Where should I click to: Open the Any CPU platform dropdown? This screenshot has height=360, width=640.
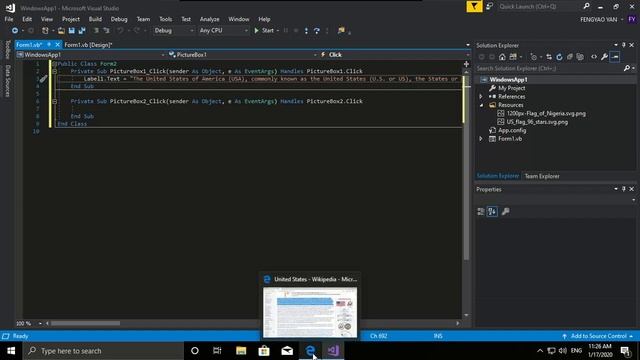[223, 31]
